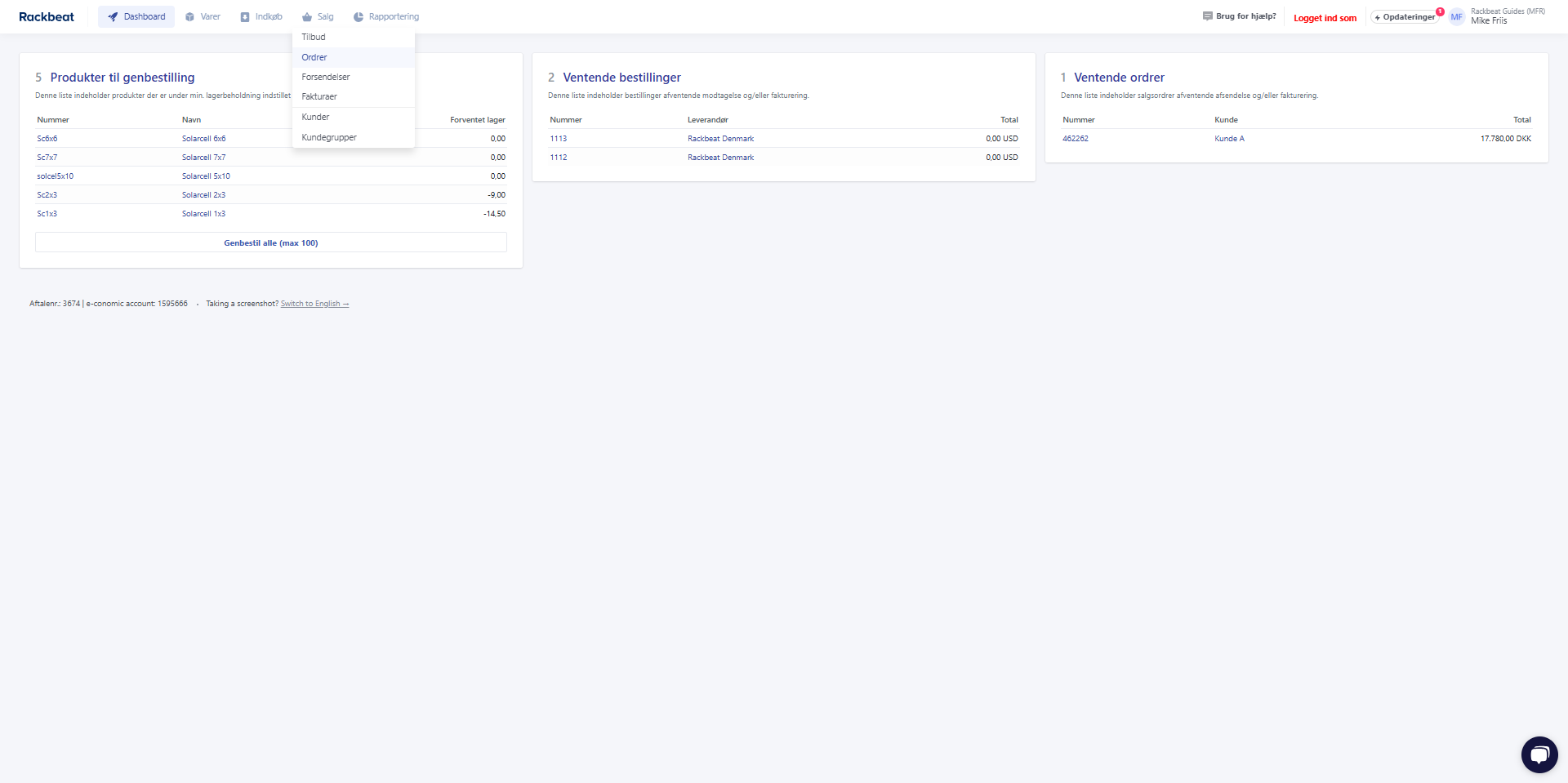Select Forsendelser from the Salg menu

[354, 77]
